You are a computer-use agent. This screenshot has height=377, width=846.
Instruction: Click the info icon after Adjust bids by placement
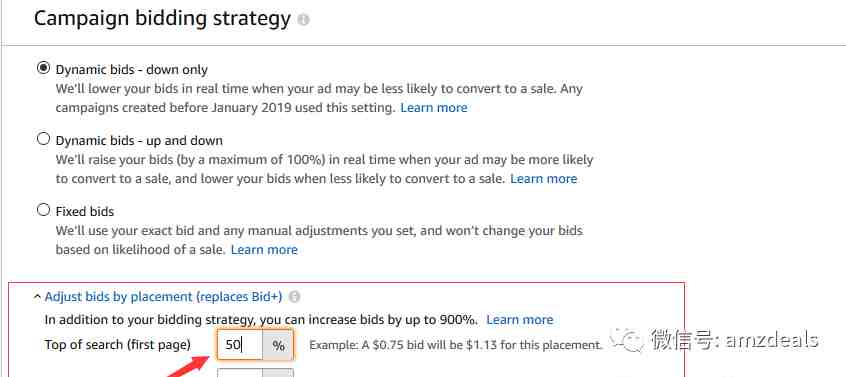coord(294,297)
